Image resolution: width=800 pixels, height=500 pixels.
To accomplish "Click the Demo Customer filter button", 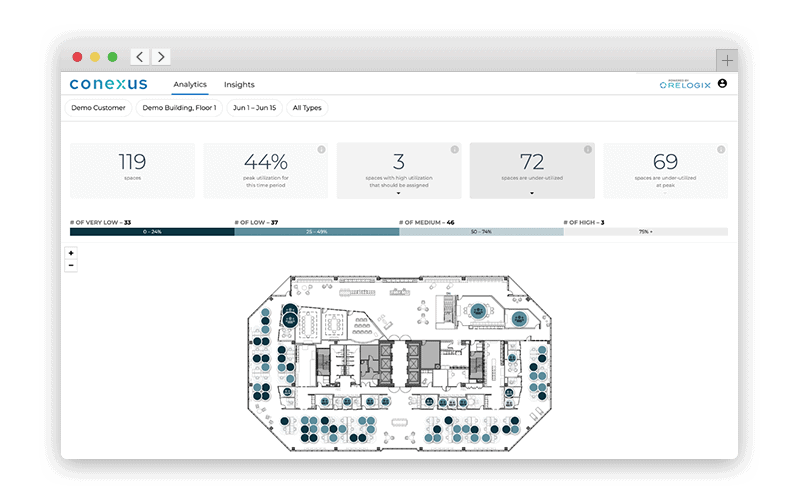I will 98,108.
